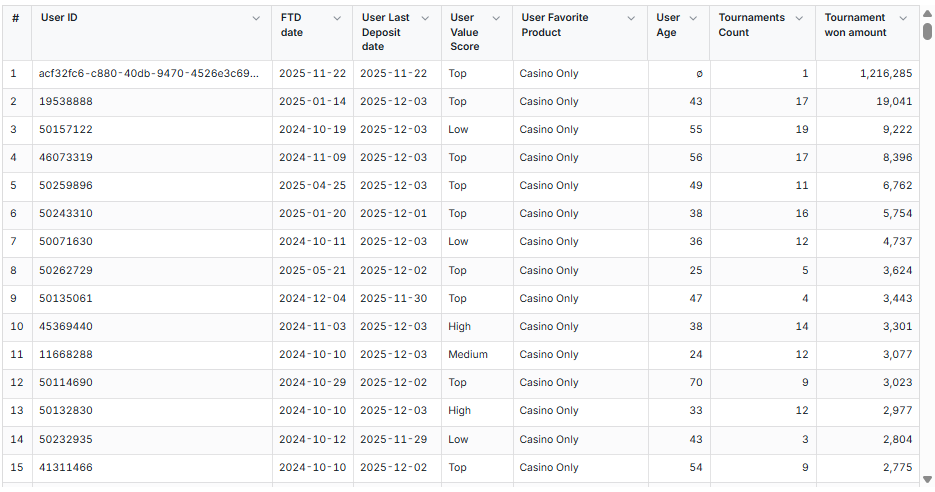Viewport: 935px width, 492px height.
Task: Click the User Value Score column chevron
Action: pos(497,18)
